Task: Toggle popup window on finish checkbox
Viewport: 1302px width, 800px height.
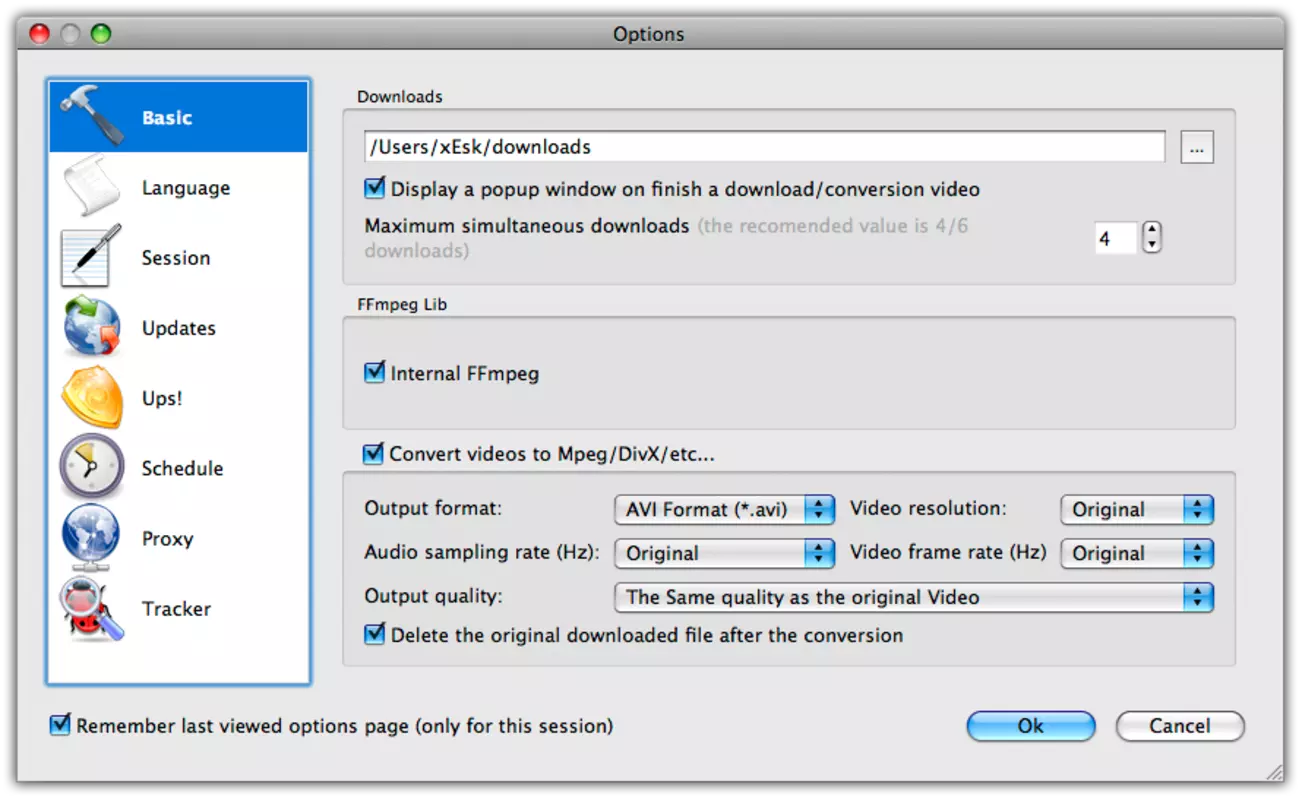Action: pyautogui.click(x=375, y=188)
